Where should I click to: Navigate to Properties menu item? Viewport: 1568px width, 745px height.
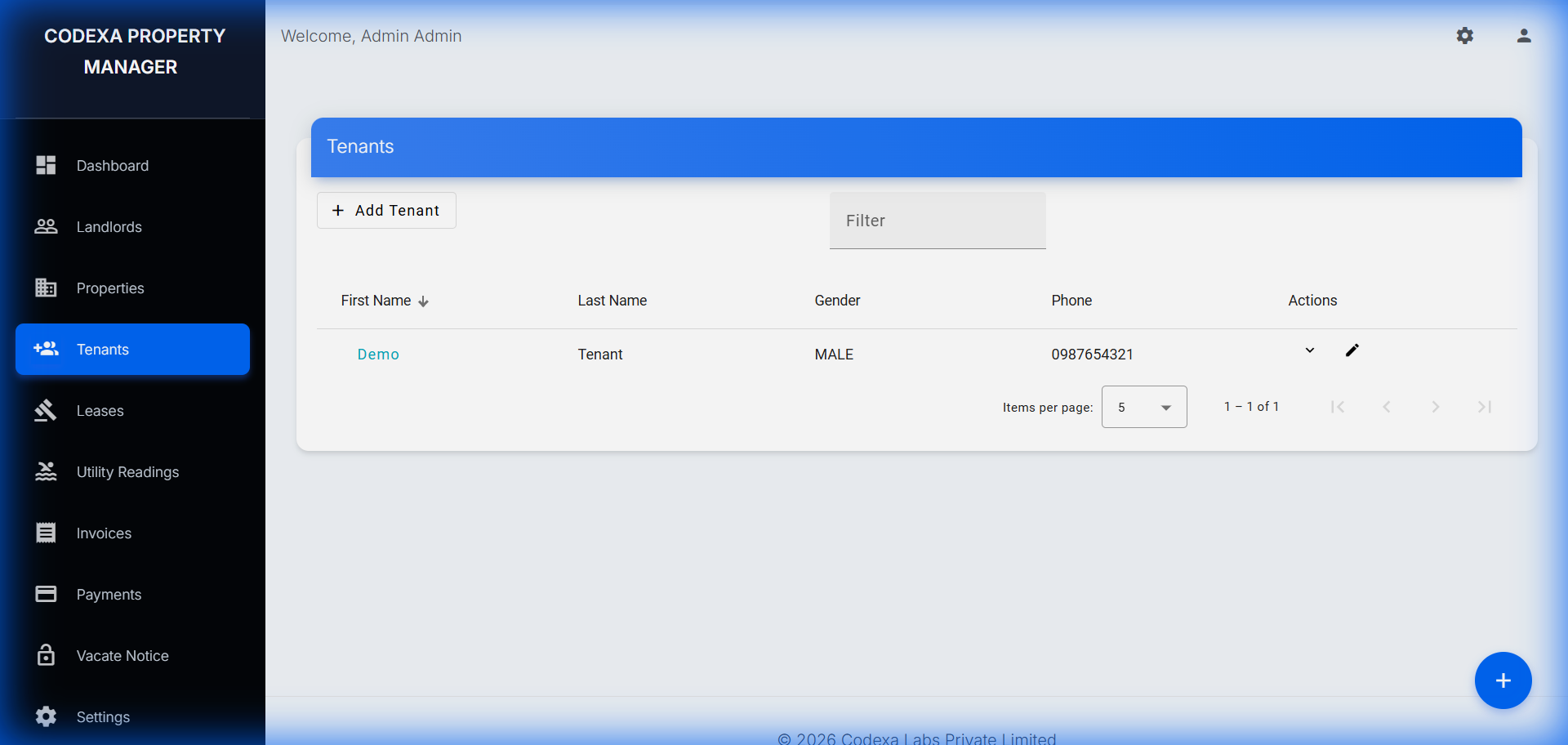click(x=109, y=288)
